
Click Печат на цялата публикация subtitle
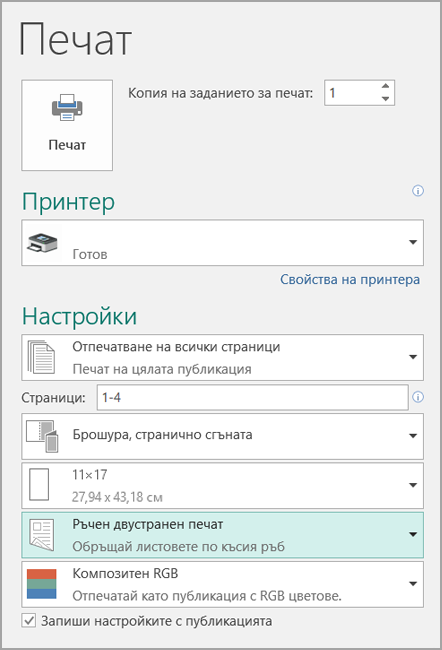(x=162, y=369)
